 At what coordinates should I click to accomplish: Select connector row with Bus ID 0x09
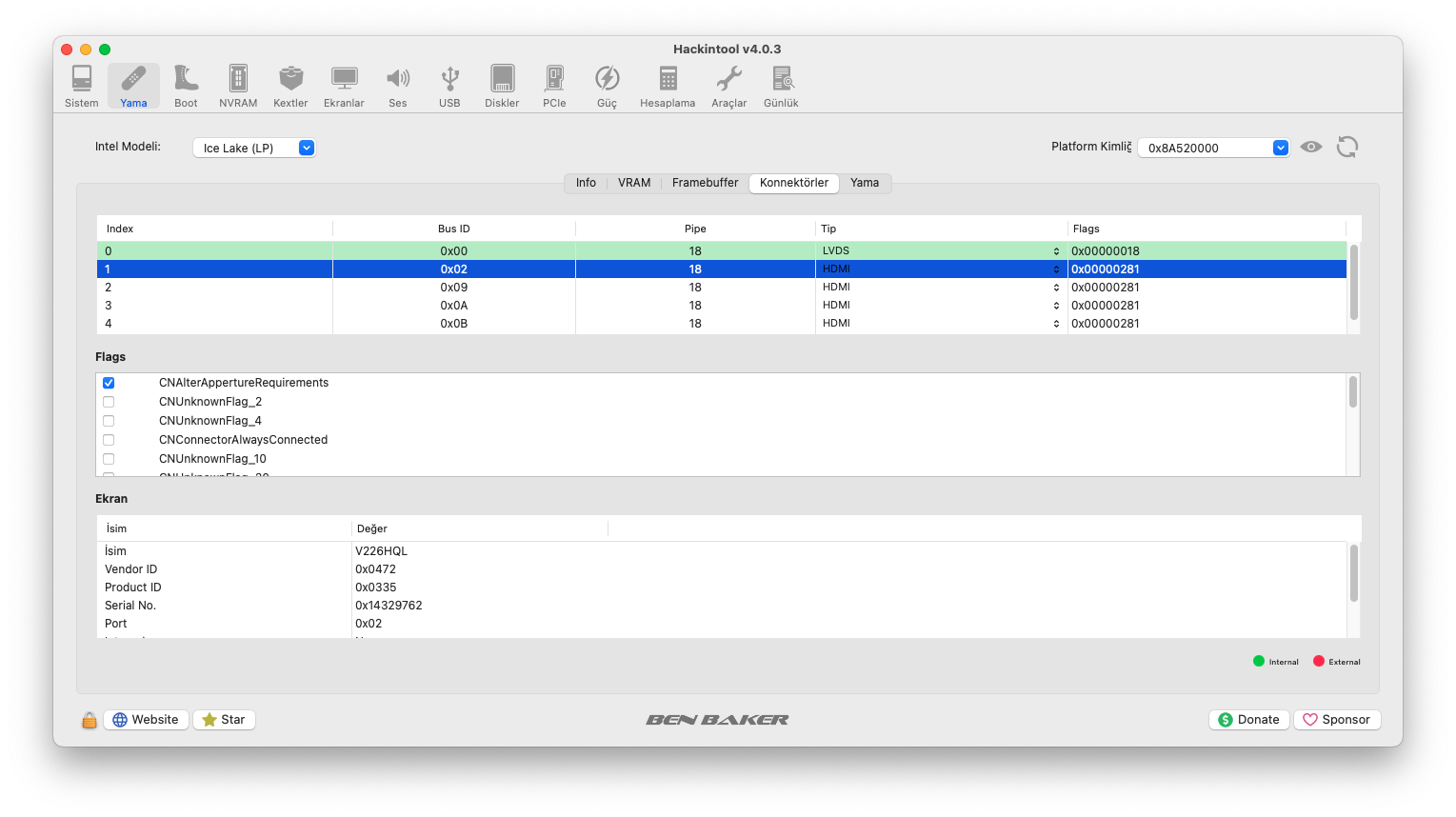pos(454,288)
